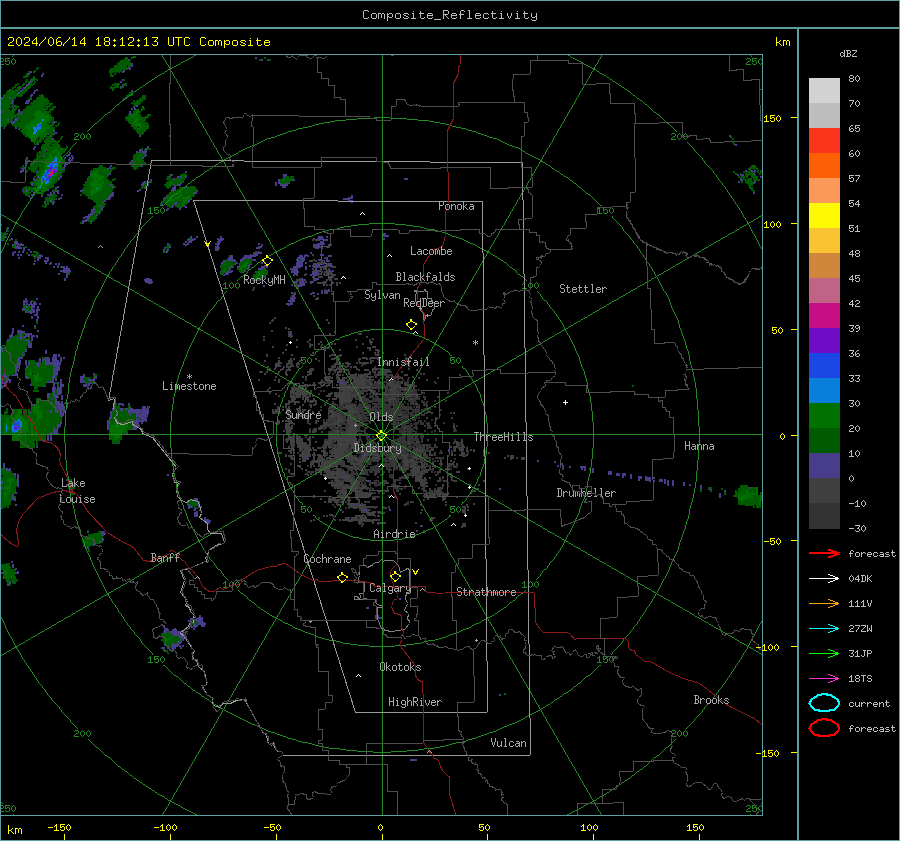The image size is (900, 841).
Task: Select the yellow 51-54 dBZ color band
Action: point(824,216)
